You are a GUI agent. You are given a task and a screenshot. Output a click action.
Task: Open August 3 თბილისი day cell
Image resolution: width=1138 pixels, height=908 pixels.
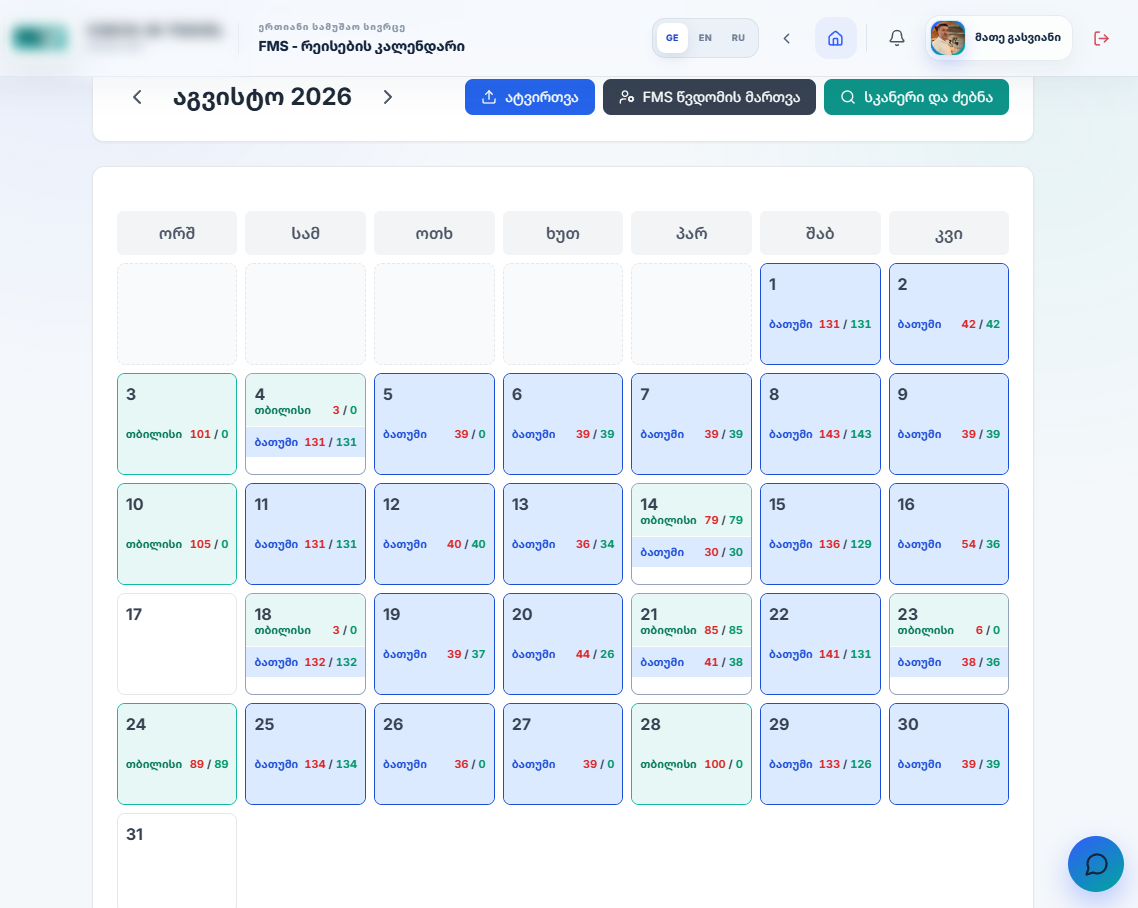(177, 424)
